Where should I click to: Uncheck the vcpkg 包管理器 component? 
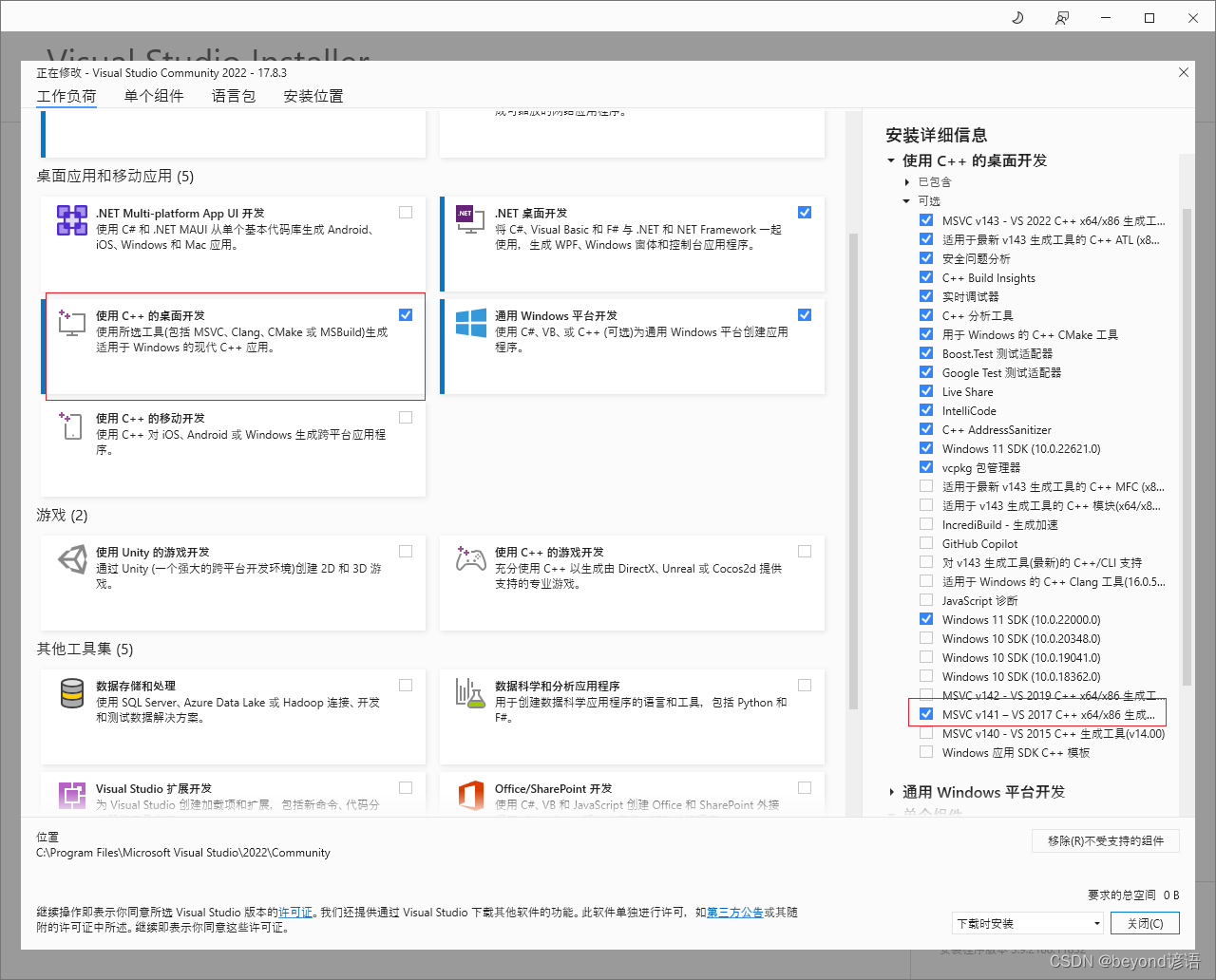tap(926, 467)
